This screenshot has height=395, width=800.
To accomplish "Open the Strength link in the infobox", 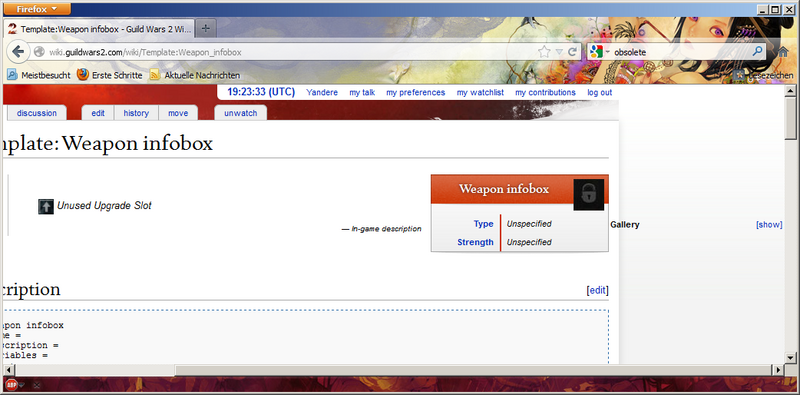I will tap(475, 242).
